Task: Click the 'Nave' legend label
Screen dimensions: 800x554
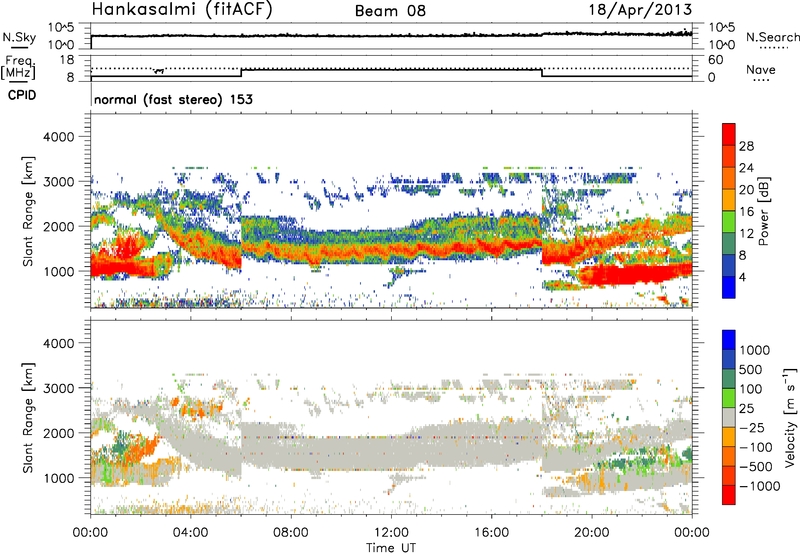Action: [761, 69]
